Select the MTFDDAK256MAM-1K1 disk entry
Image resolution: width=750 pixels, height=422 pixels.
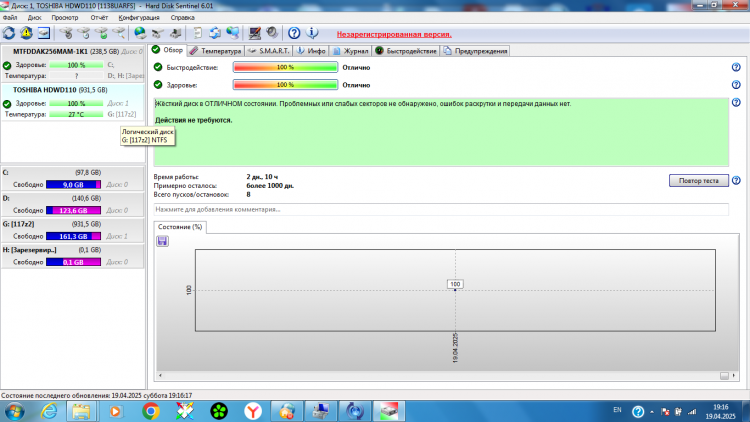pos(73,63)
